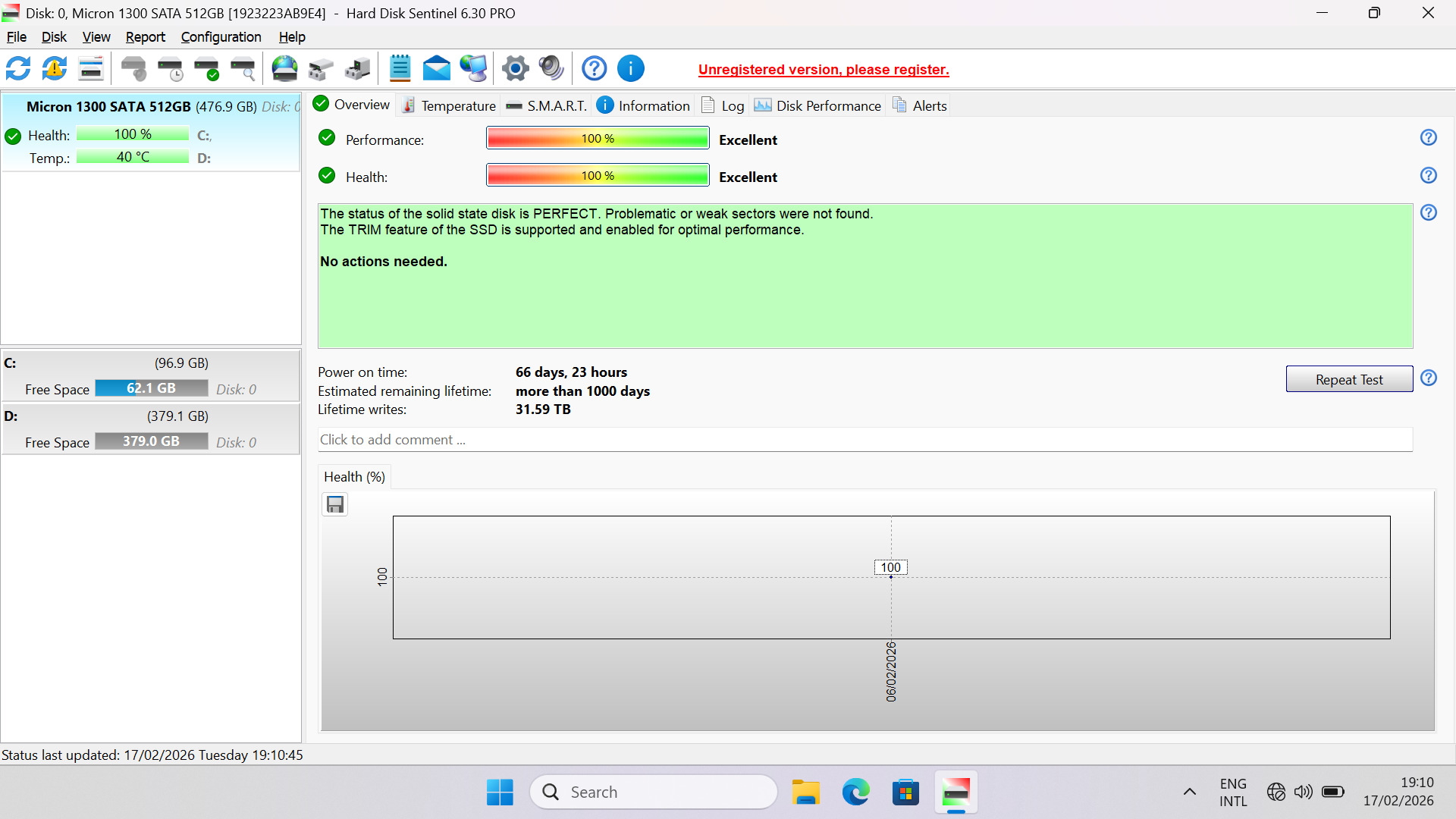Image resolution: width=1456 pixels, height=819 pixels.
Task: Click the disk with magnifier surface test icon
Action: coord(243,69)
